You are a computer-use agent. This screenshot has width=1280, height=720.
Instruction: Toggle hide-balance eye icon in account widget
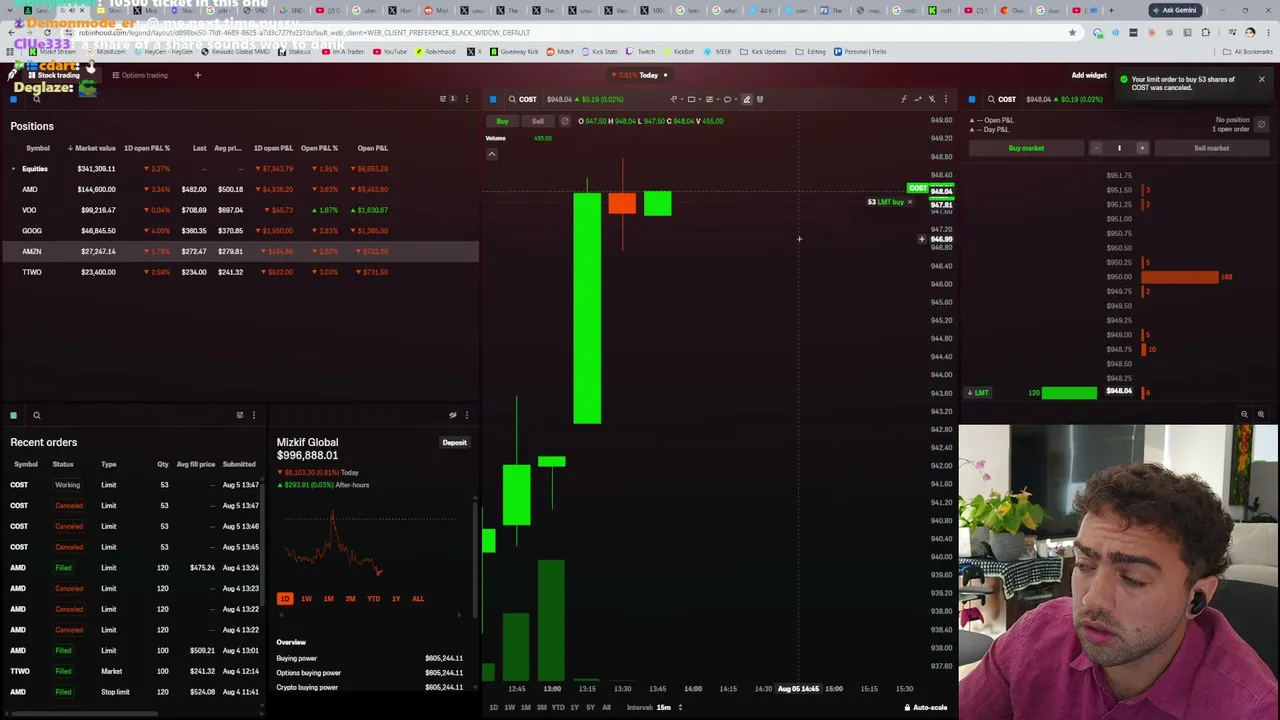[452, 415]
